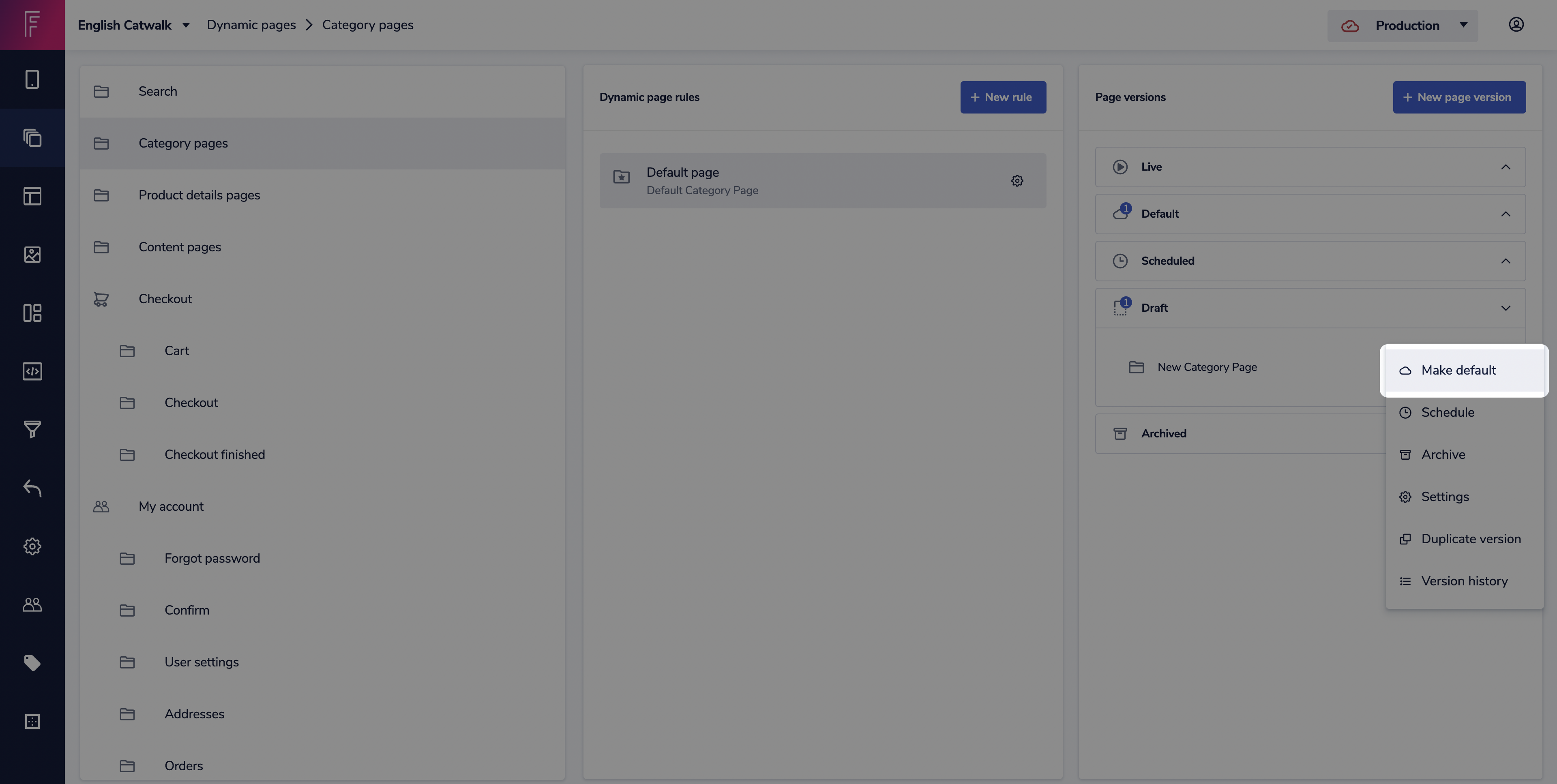1557x784 pixels.
Task: Open the dynamic pages stack icon
Action: pyautogui.click(x=32, y=138)
